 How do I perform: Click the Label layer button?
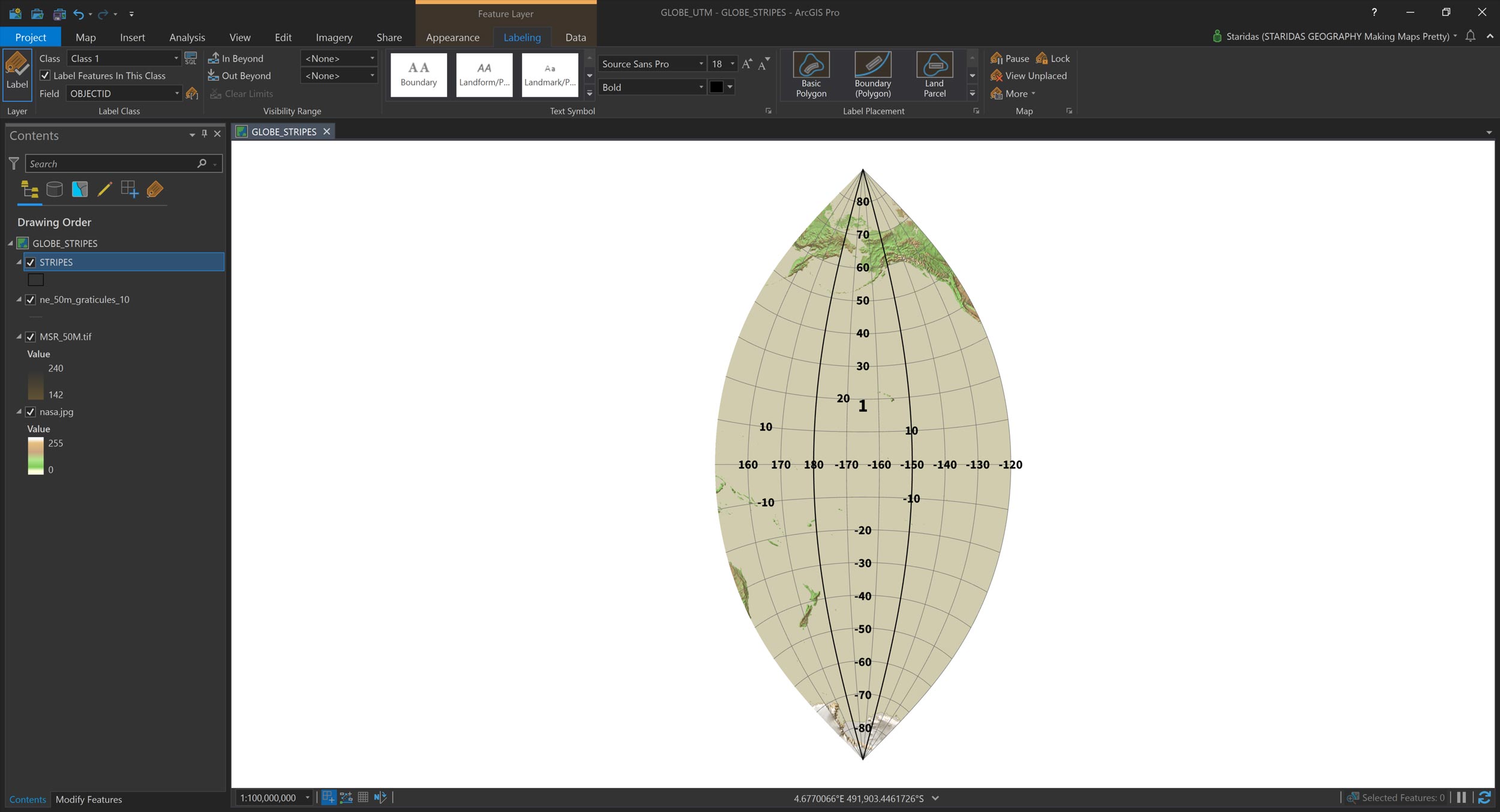[17, 71]
